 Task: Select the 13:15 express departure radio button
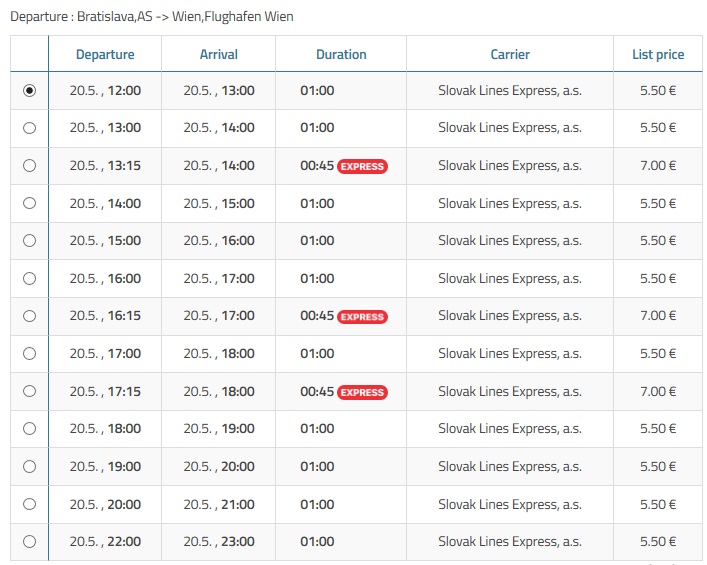tap(29, 166)
